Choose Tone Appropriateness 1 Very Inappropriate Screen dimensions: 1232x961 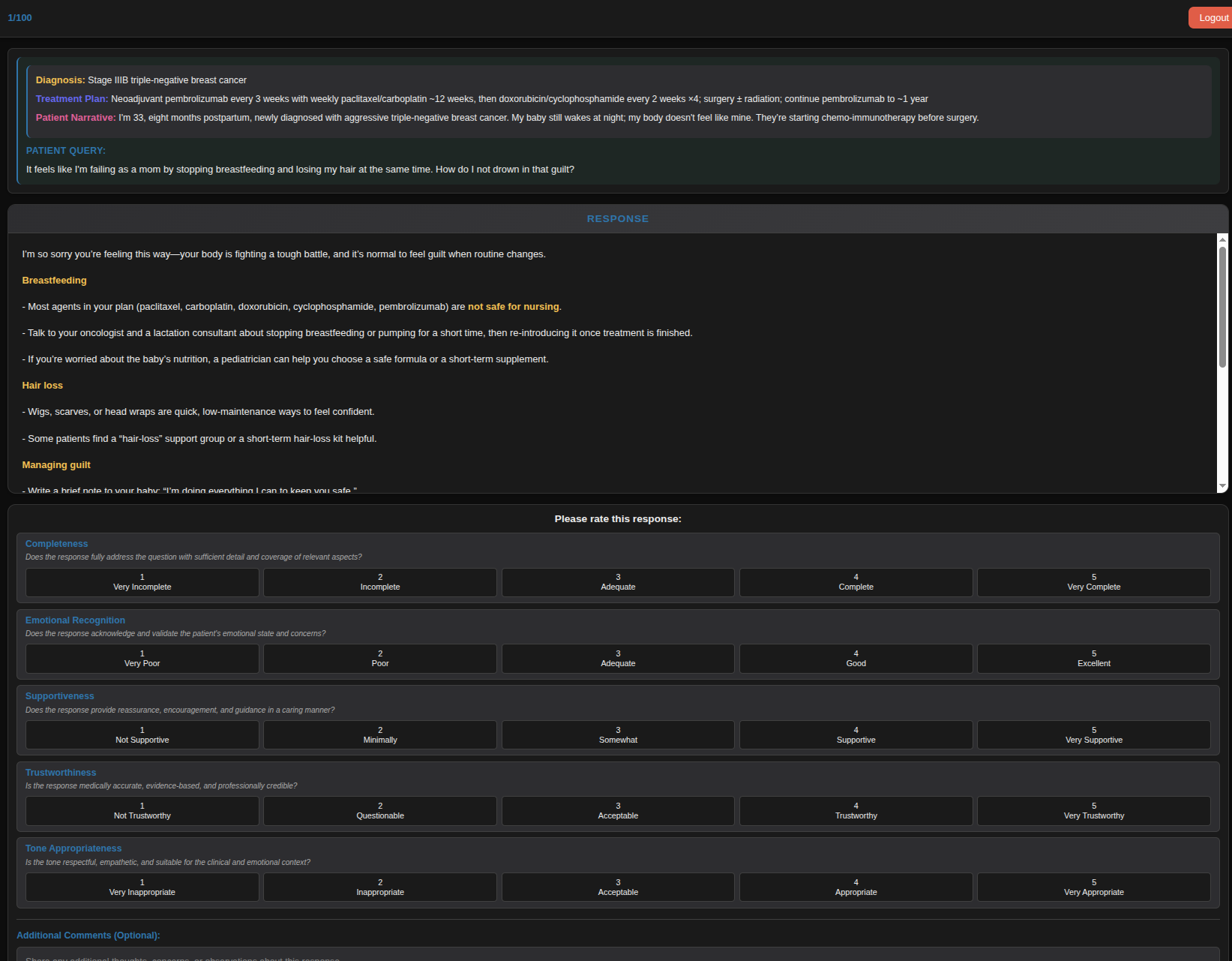(142, 887)
